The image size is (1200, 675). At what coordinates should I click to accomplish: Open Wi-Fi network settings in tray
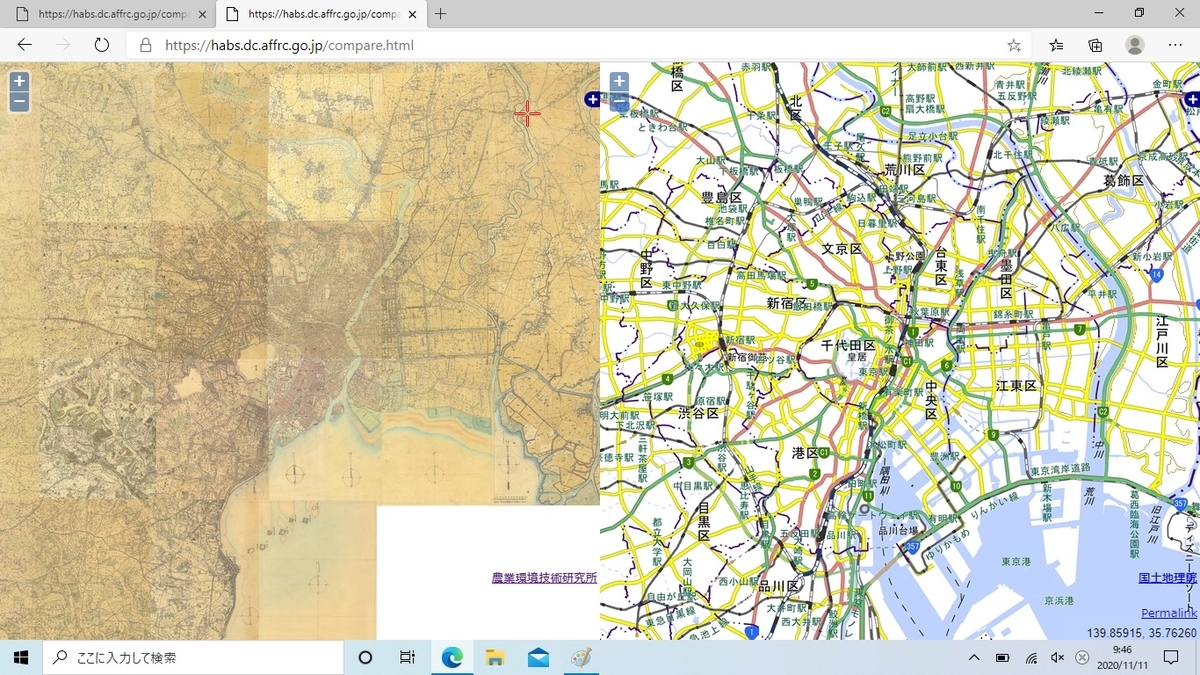tap(1031, 657)
